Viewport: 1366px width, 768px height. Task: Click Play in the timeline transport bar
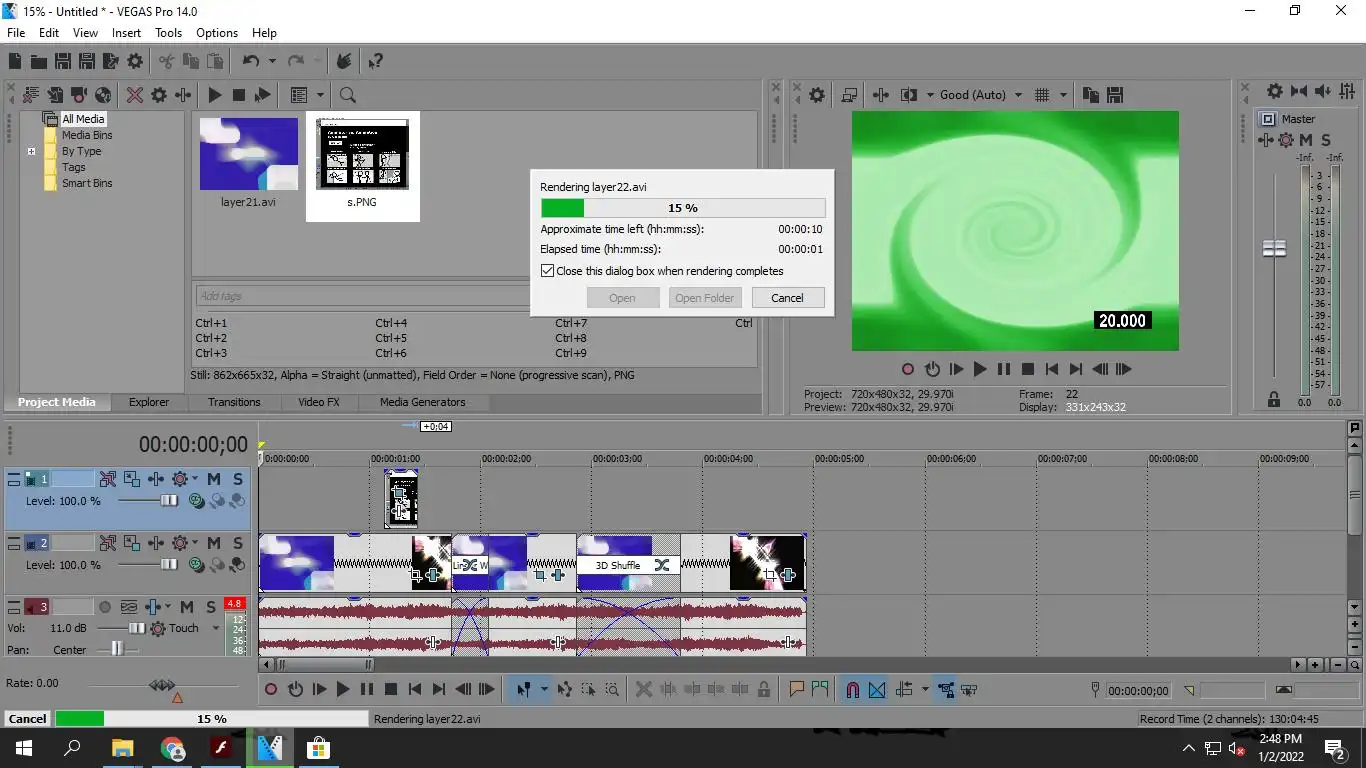342,689
